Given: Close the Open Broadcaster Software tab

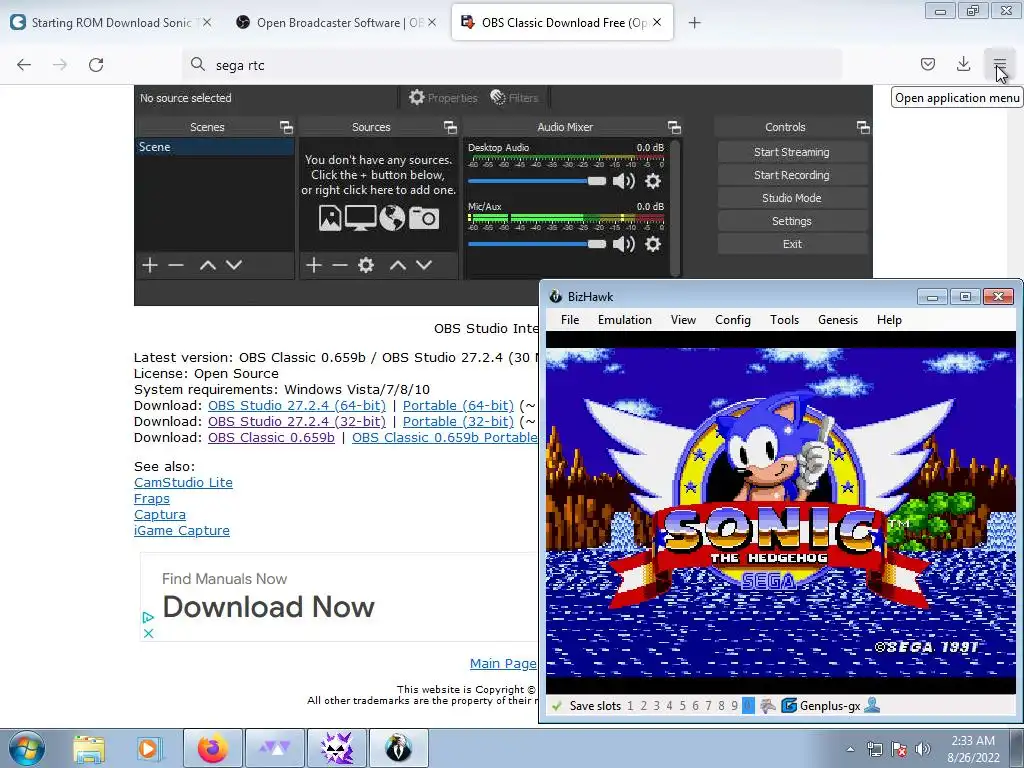Looking at the screenshot, I should [x=432, y=22].
